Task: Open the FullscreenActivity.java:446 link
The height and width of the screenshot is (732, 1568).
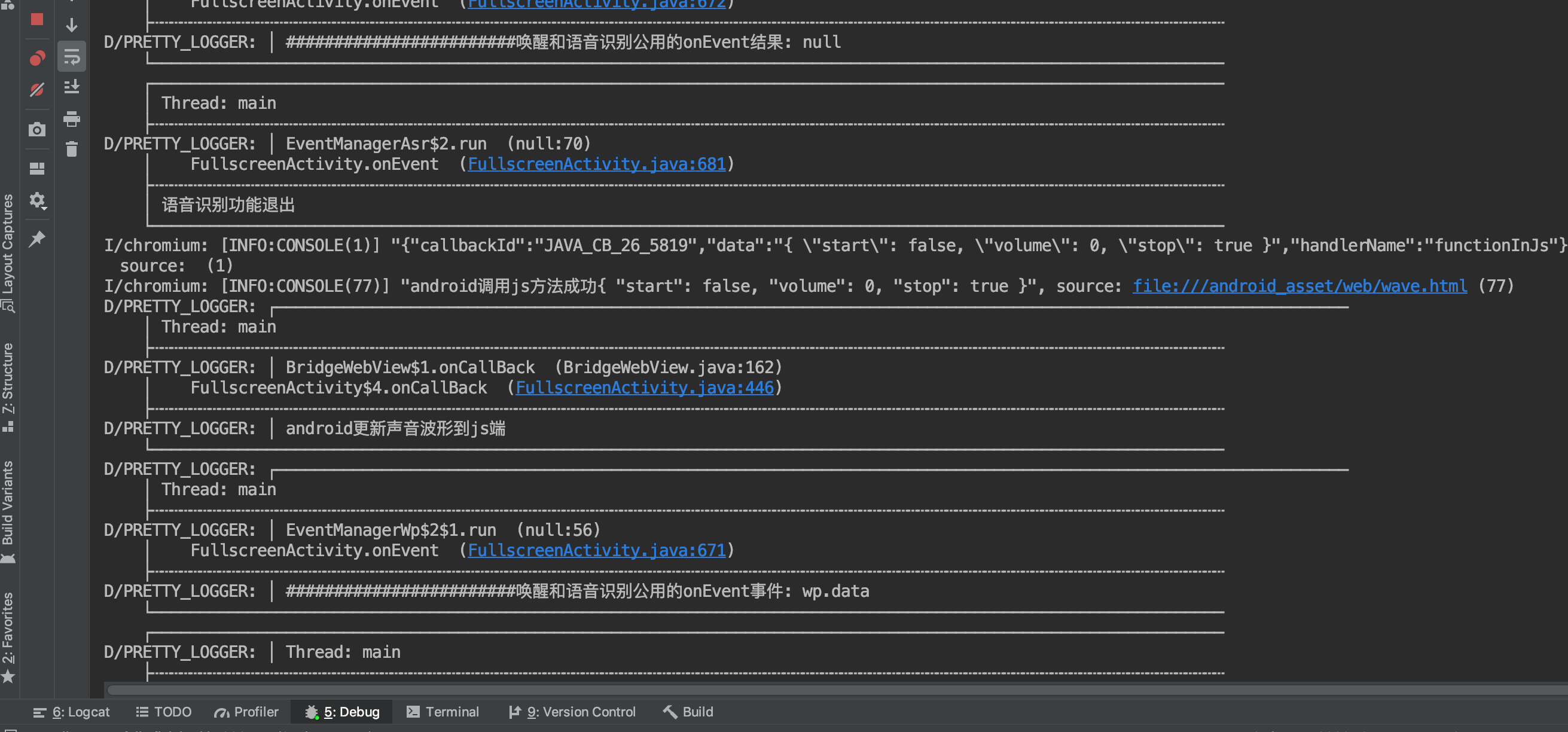Action: tap(645, 388)
